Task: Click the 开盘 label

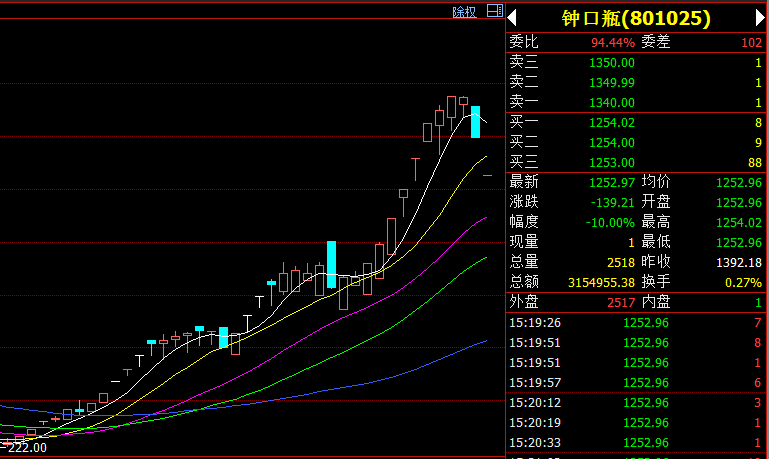Action: pyautogui.click(x=656, y=202)
